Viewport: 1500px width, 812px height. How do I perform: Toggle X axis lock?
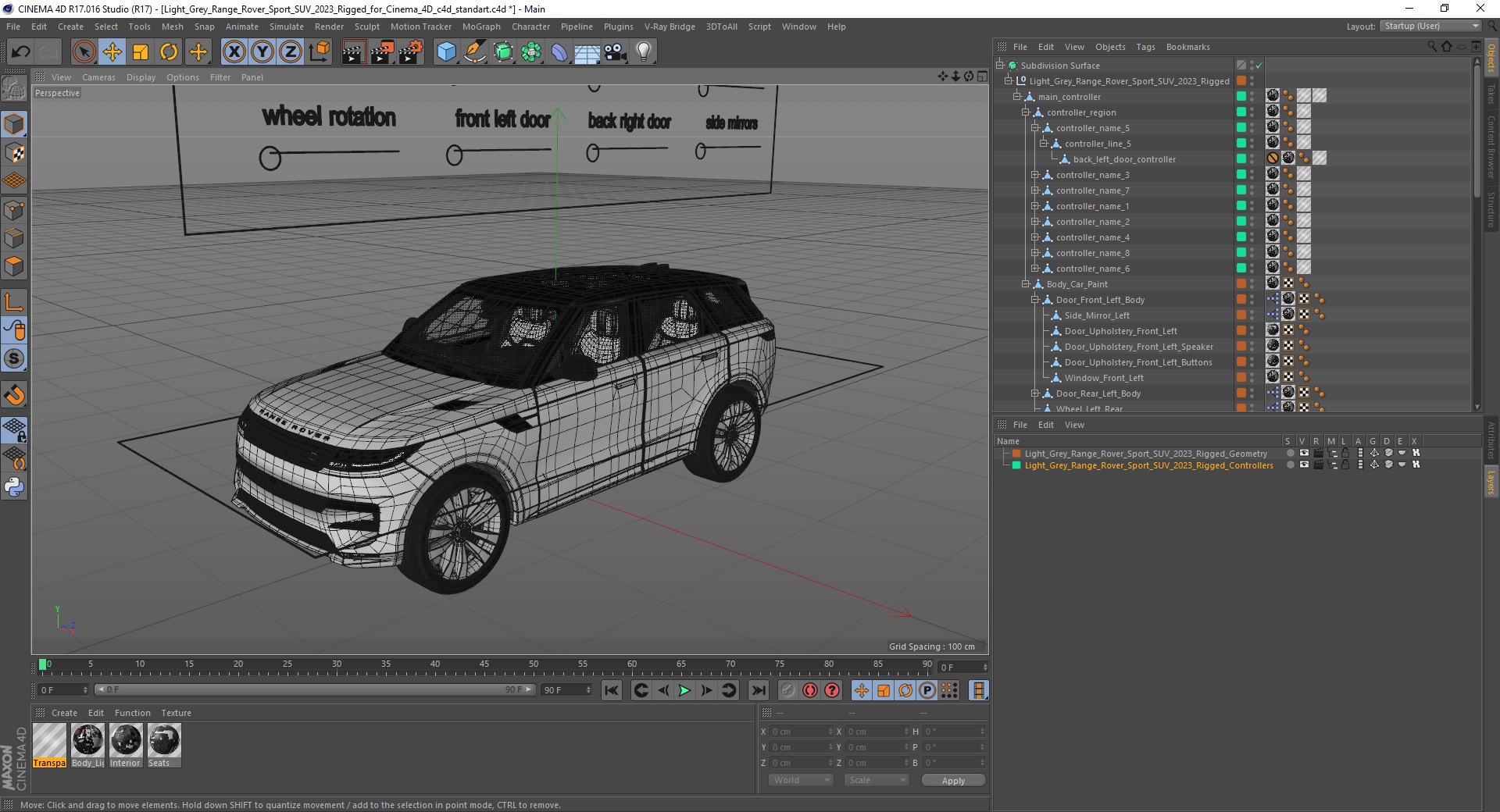pos(234,52)
